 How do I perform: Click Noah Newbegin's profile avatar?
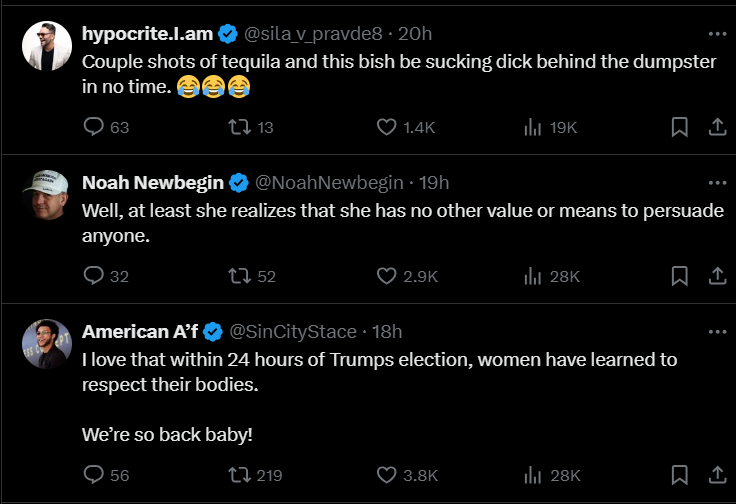click(x=45, y=195)
